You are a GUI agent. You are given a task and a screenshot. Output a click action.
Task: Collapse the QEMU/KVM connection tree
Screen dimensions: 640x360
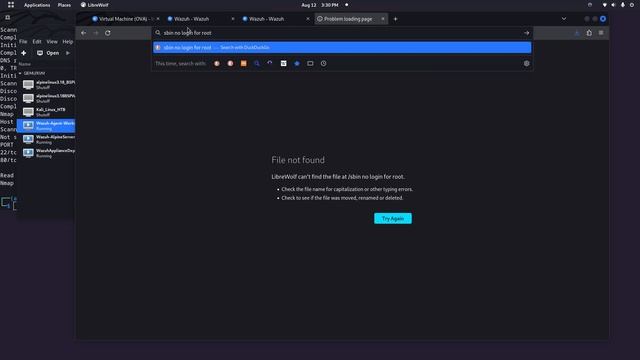20,73
